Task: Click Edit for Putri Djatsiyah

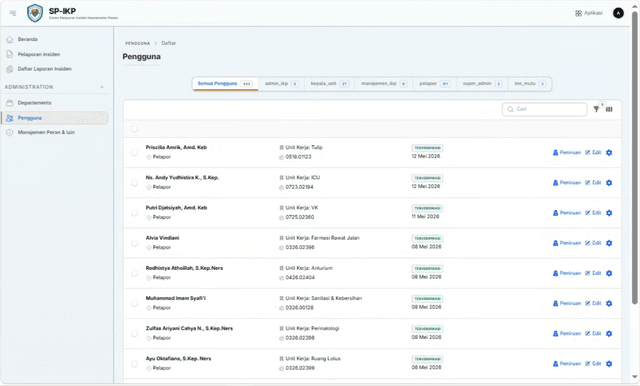Action: pos(593,213)
